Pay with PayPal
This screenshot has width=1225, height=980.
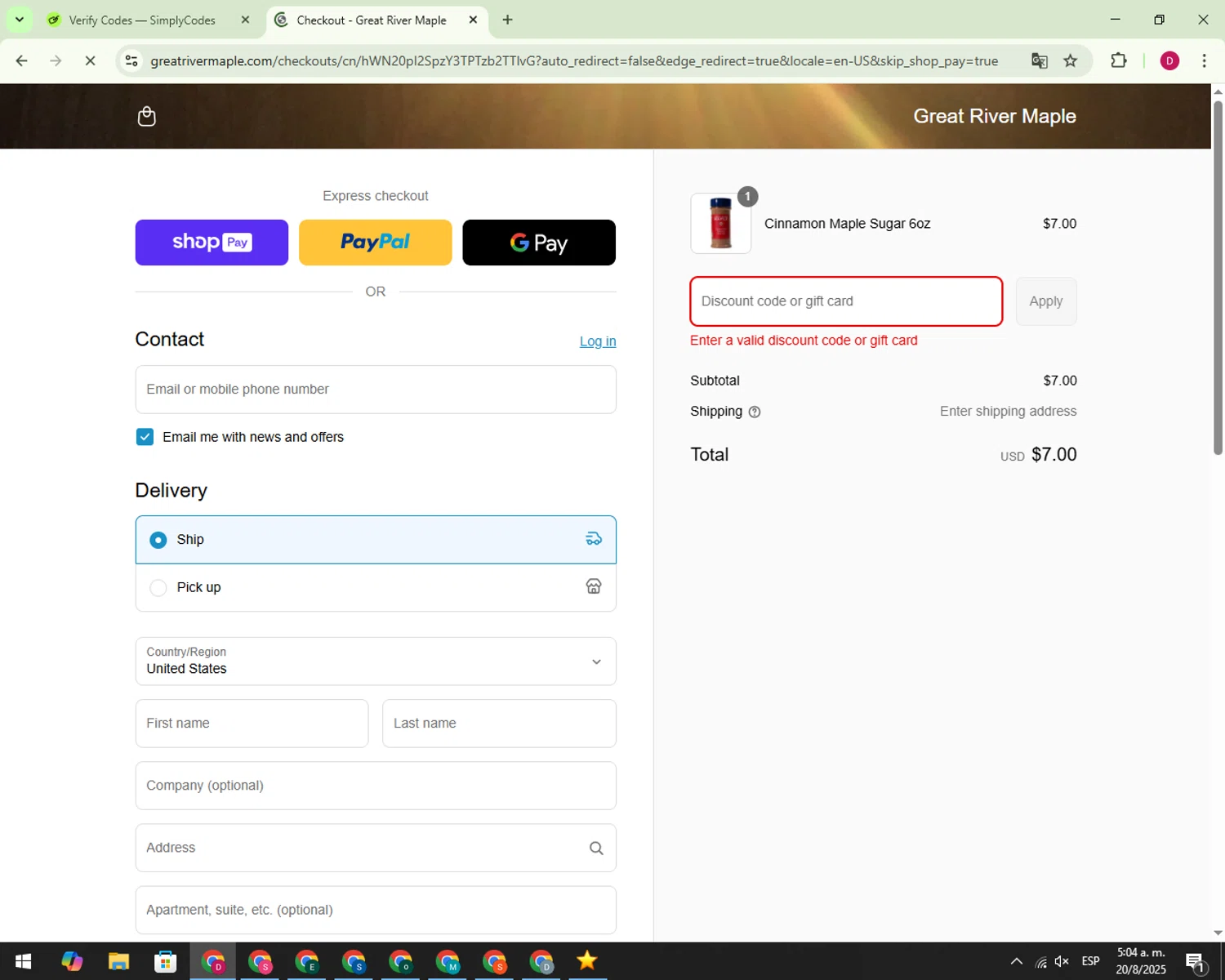click(x=376, y=243)
